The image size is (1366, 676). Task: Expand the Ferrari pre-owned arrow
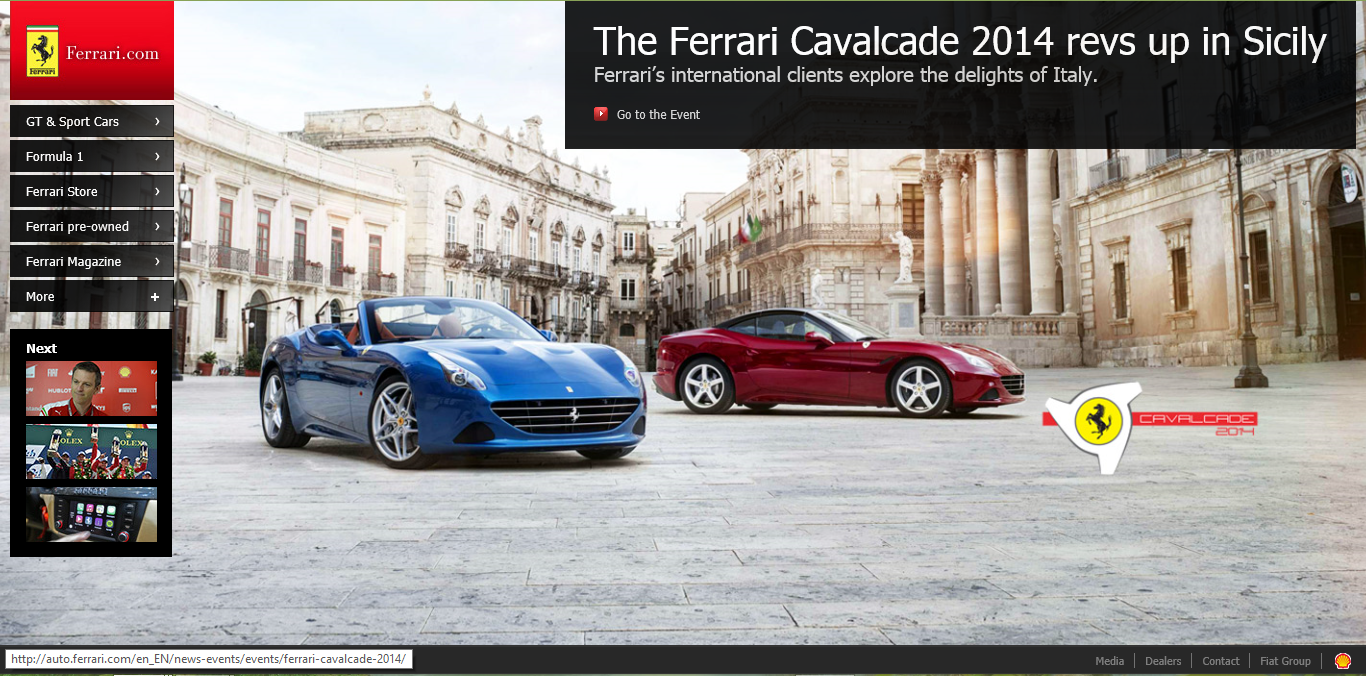click(157, 226)
